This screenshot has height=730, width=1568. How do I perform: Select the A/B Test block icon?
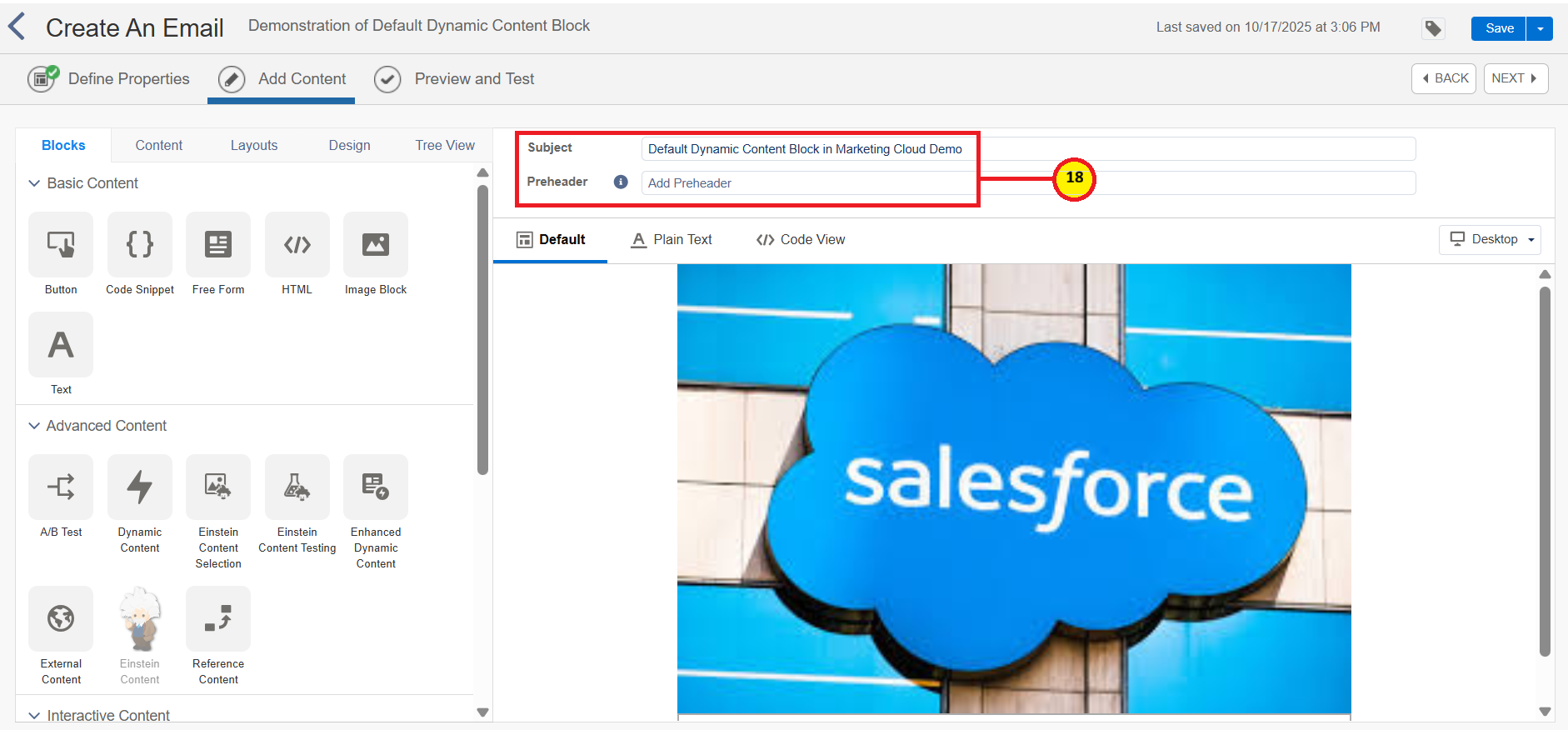(61, 487)
